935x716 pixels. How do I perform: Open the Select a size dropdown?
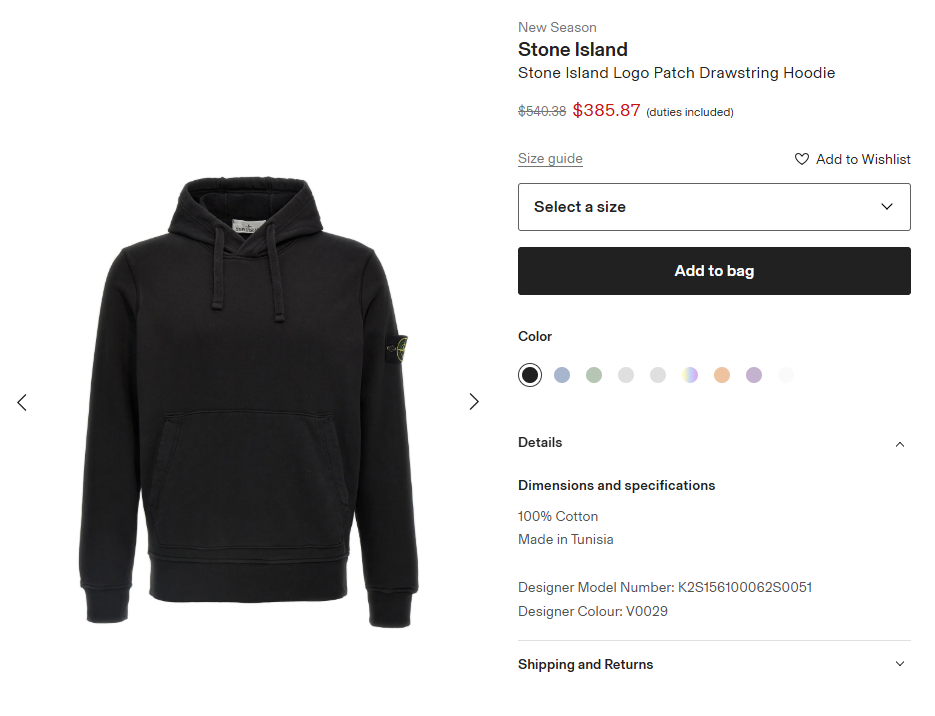(714, 207)
